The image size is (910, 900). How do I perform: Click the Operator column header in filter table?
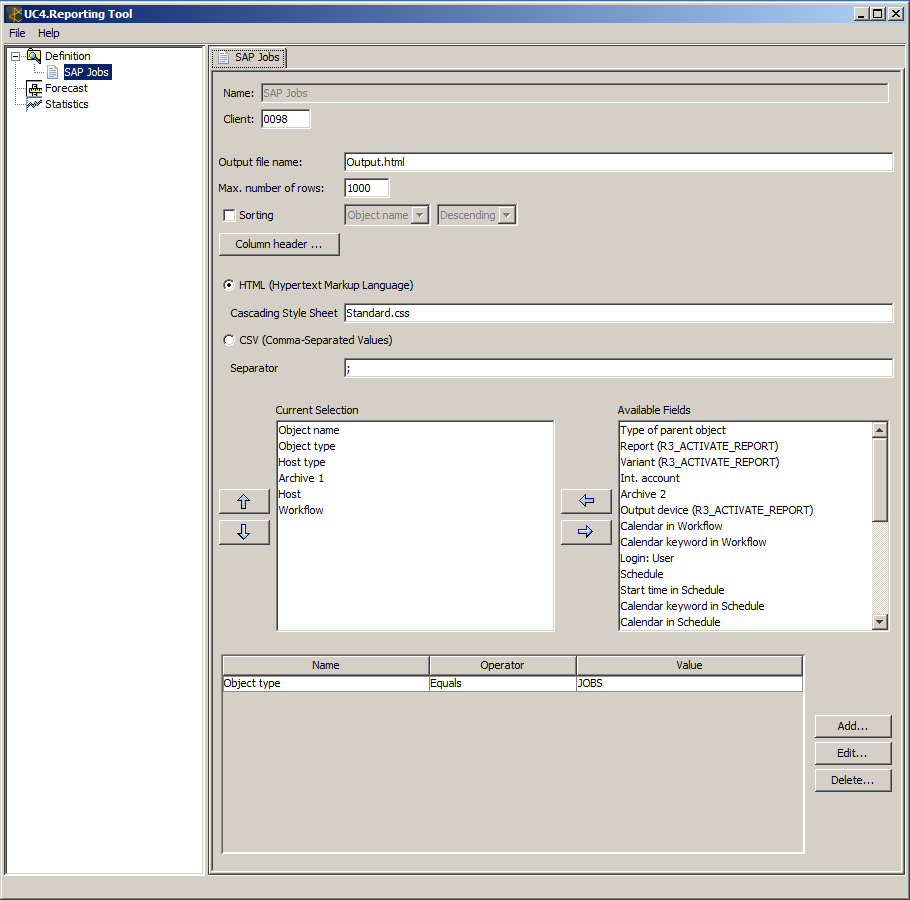(503, 666)
